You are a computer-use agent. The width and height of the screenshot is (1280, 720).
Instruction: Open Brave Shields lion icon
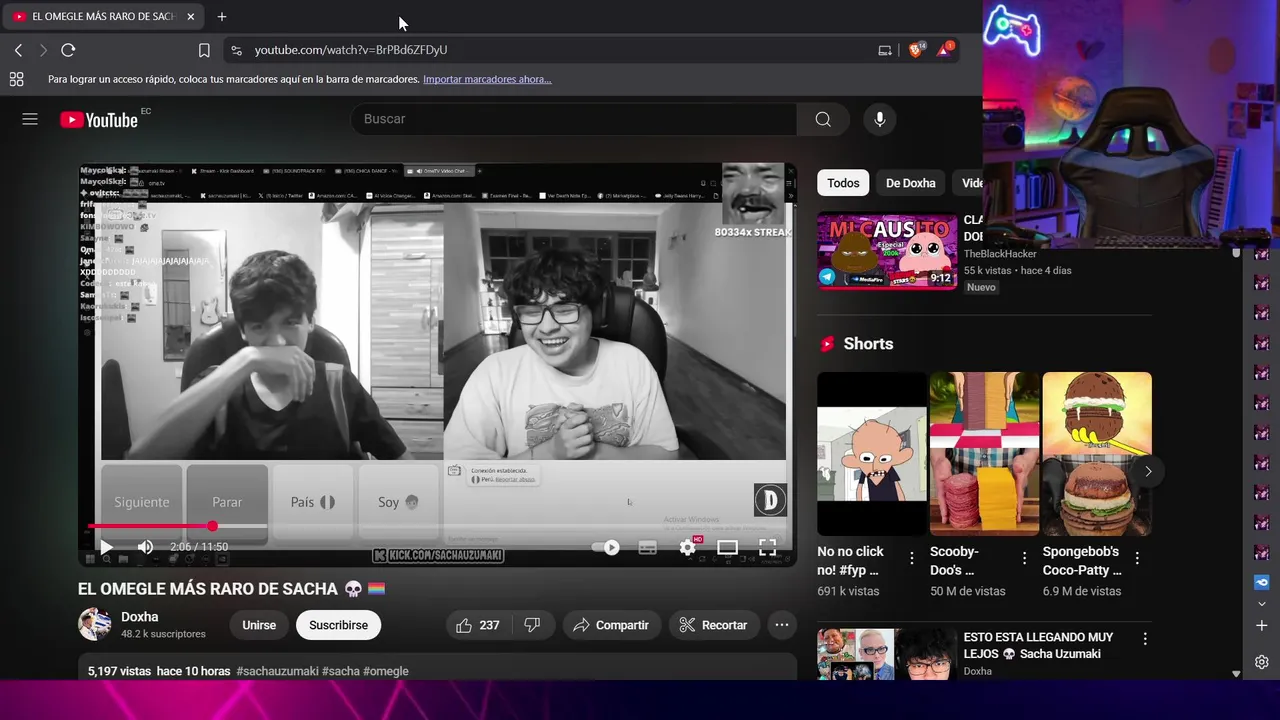(x=916, y=50)
